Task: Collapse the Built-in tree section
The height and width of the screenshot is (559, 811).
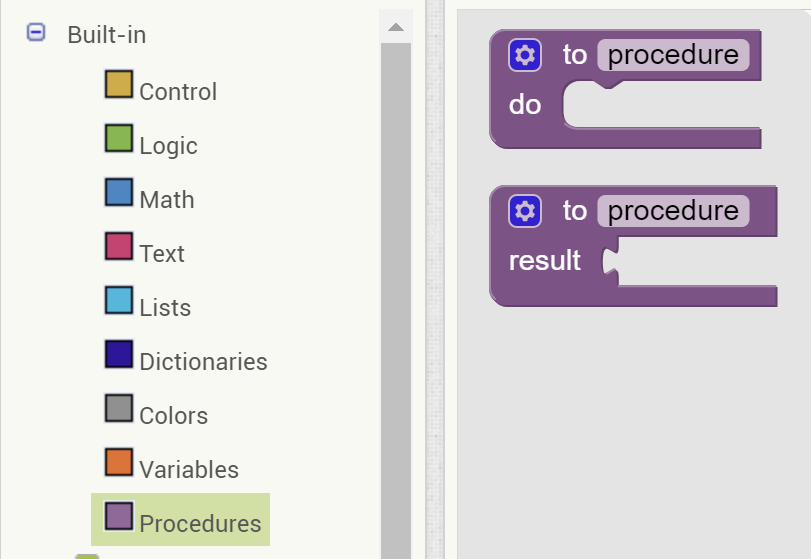Action: (x=36, y=33)
